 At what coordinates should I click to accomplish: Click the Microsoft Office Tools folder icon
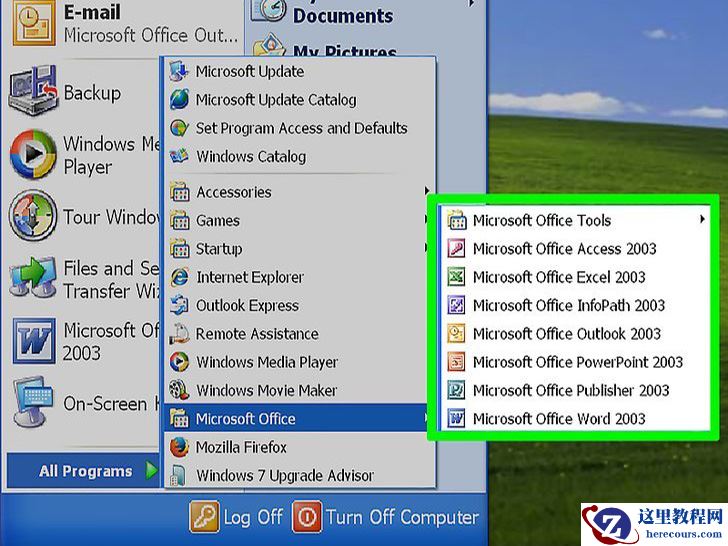[x=456, y=220]
